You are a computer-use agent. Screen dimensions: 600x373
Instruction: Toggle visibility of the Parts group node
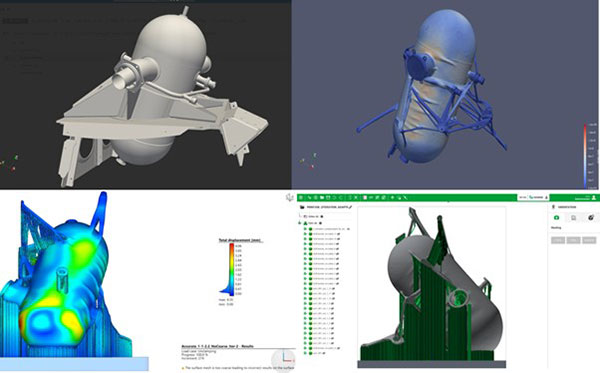point(320,223)
